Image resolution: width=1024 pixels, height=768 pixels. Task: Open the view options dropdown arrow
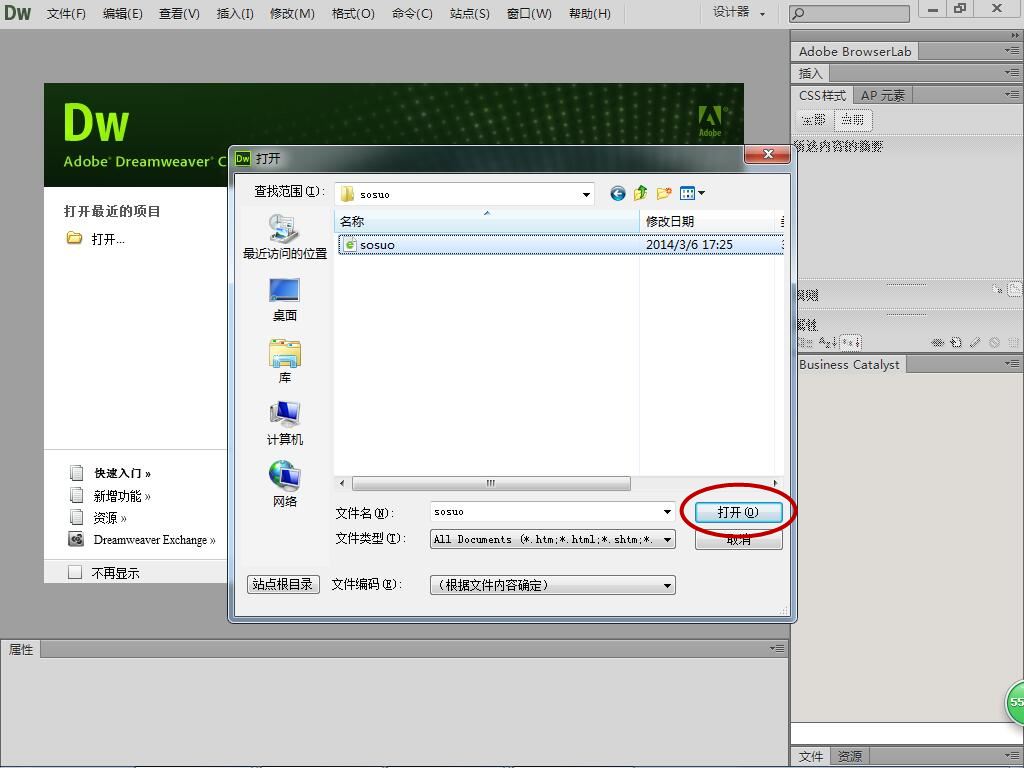[701, 193]
